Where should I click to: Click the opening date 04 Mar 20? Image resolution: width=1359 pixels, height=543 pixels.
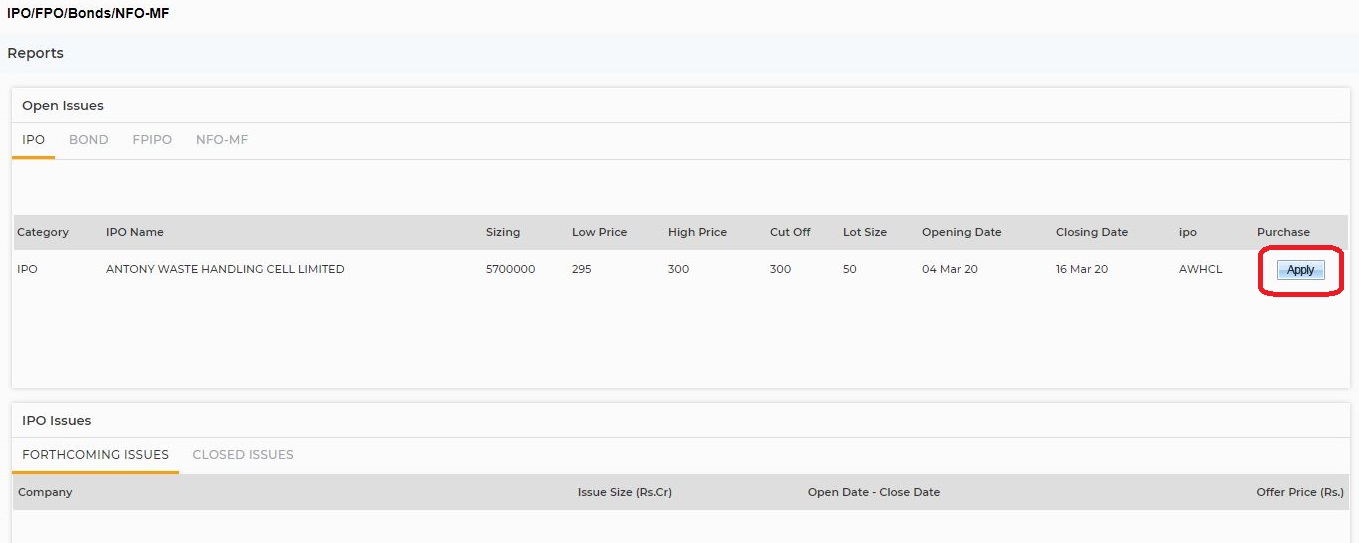950,269
